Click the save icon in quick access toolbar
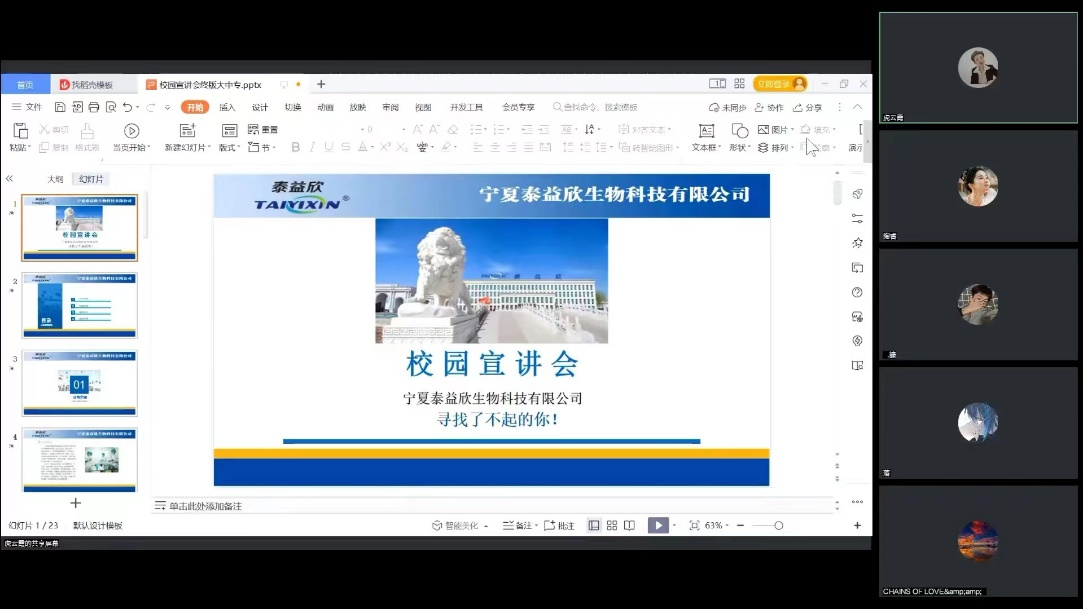The image size is (1083, 609). click(x=61, y=107)
